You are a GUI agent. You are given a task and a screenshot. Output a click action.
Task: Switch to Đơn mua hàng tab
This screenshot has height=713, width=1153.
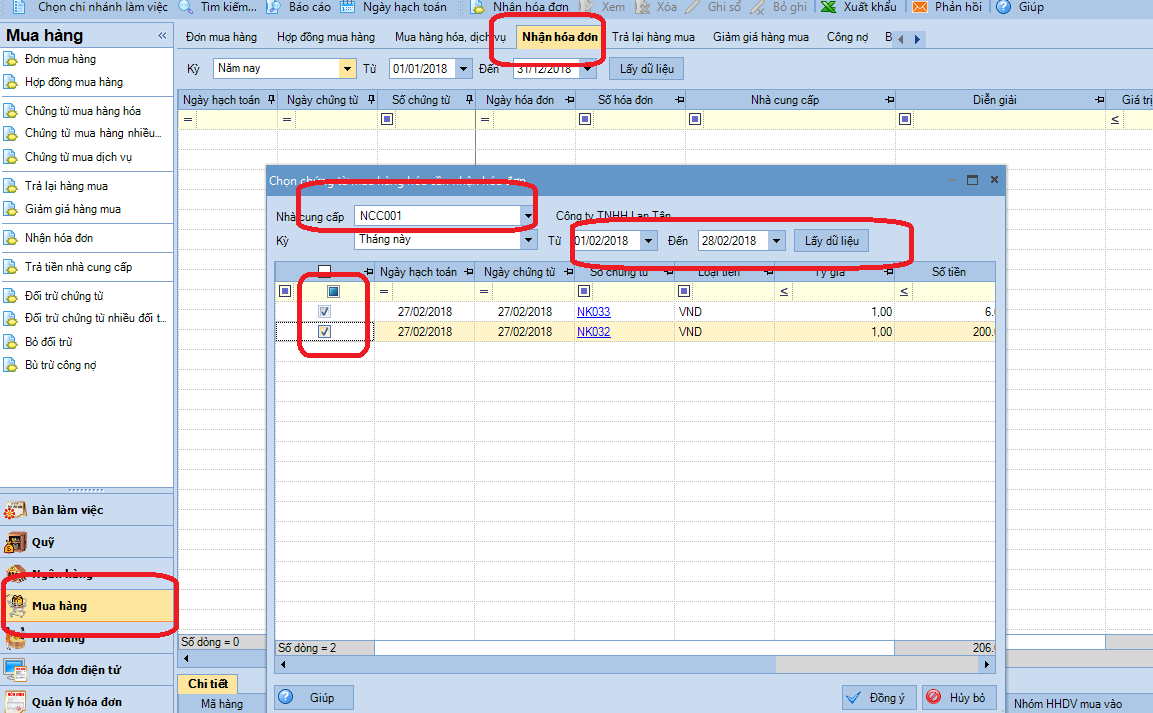[221, 37]
